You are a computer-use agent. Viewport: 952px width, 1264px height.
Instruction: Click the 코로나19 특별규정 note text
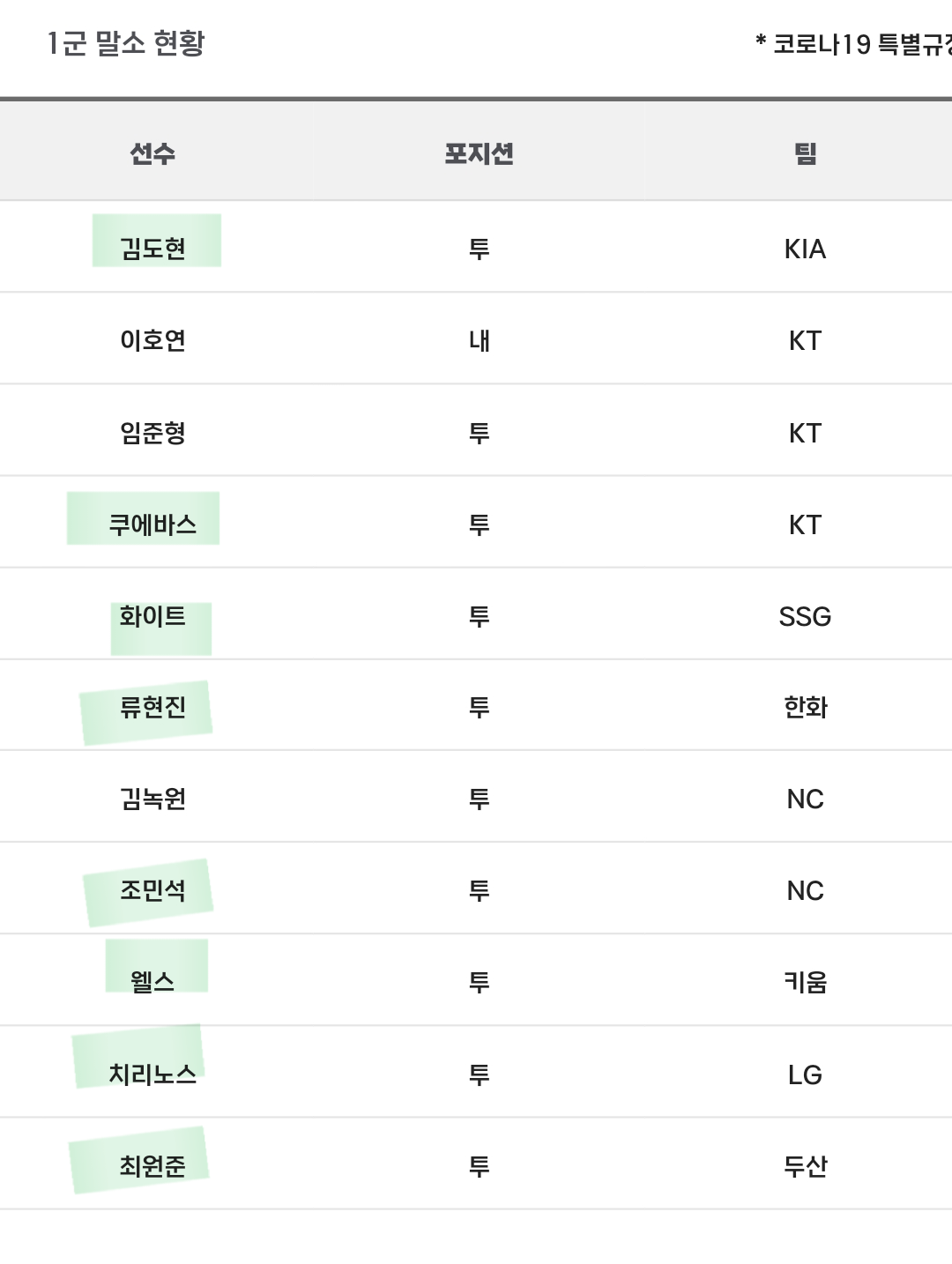[x=855, y=44]
